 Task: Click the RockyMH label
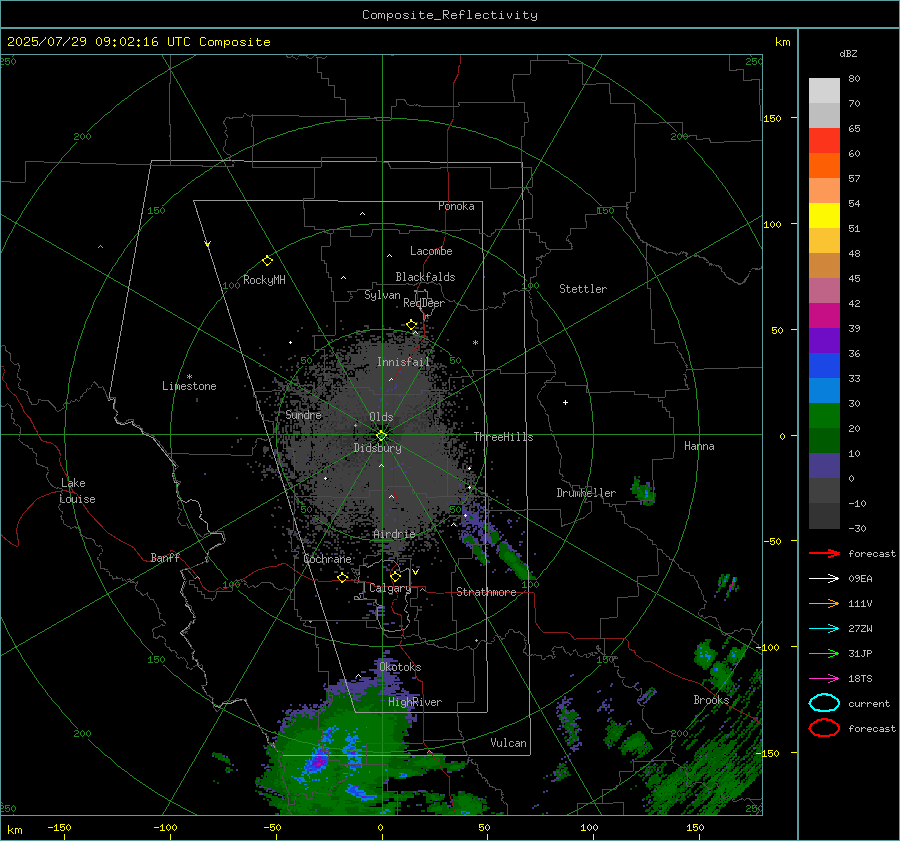(x=264, y=280)
